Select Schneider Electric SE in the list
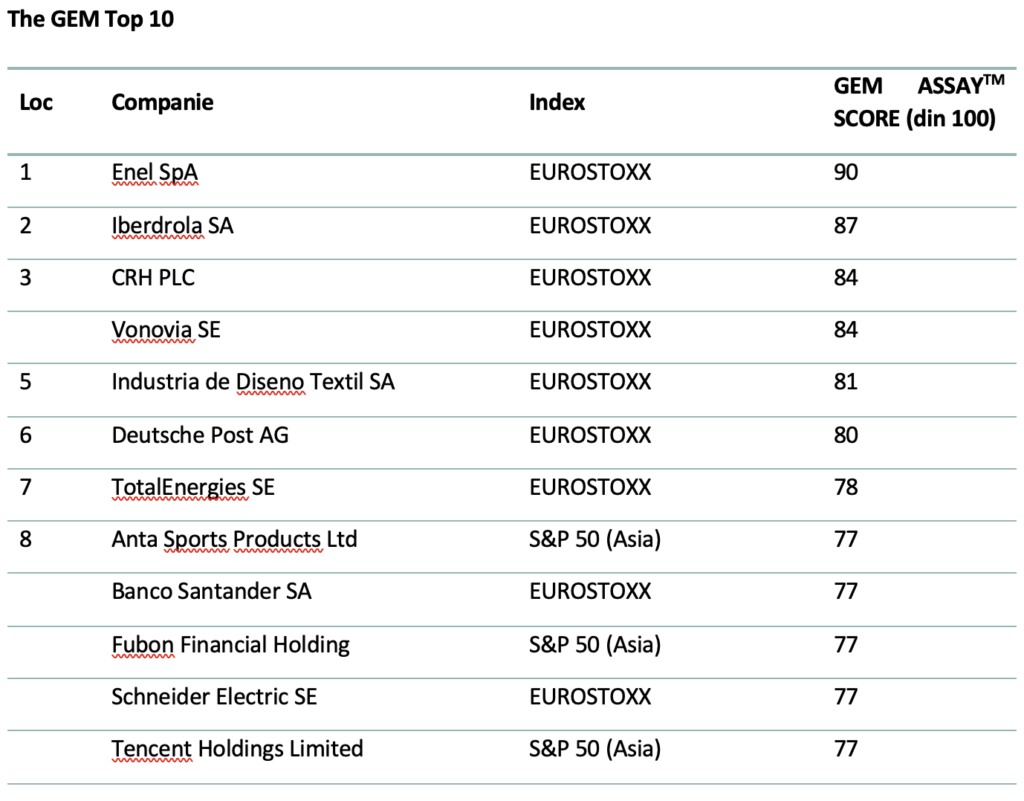The width and height of the screenshot is (1024, 801). (x=214, y=696)
